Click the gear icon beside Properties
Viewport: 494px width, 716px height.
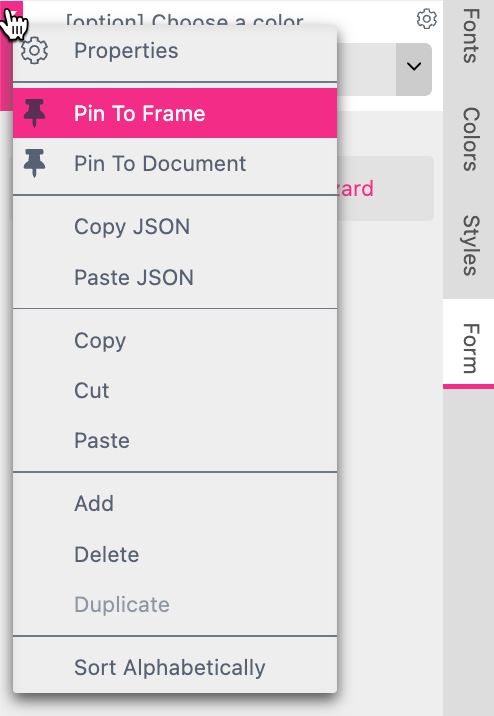[x=34, y=51]
